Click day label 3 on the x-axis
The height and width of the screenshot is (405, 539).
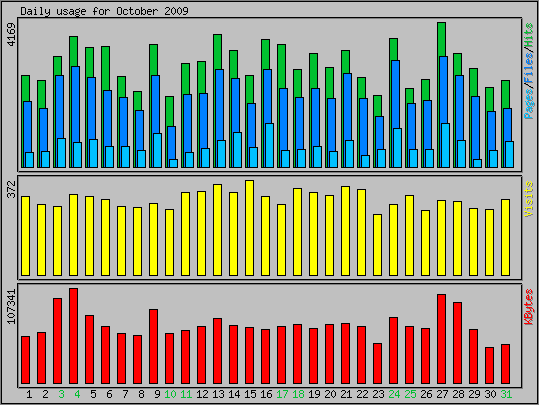pyautogui.click(x=62, y=394)
